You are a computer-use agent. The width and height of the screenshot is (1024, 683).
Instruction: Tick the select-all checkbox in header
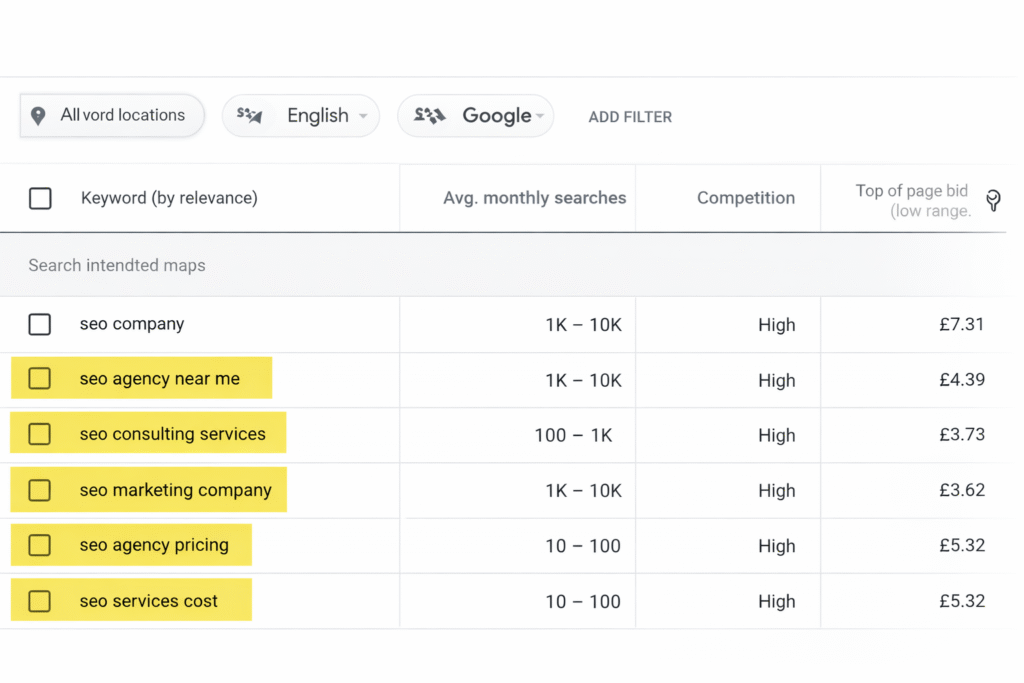click(x=40, y=198)
